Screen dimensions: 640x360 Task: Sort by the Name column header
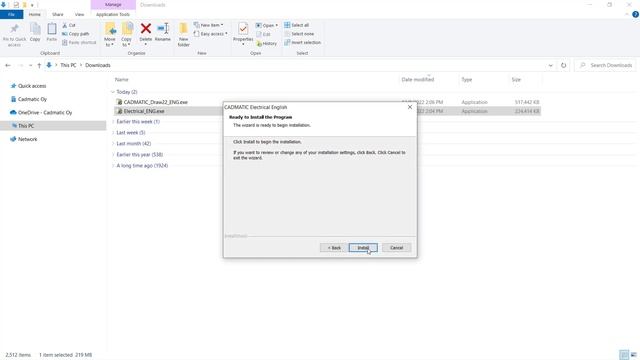(122, 80)
